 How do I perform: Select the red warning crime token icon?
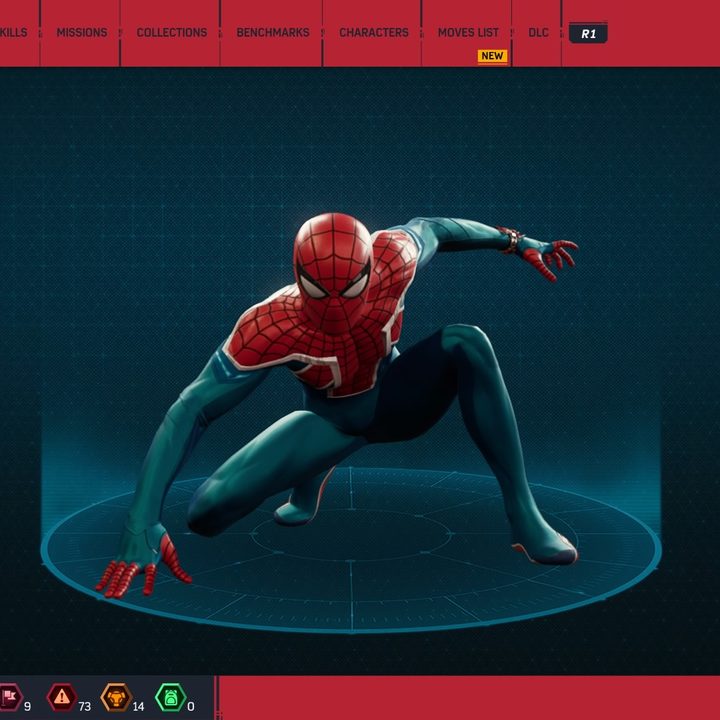point(62,697)
